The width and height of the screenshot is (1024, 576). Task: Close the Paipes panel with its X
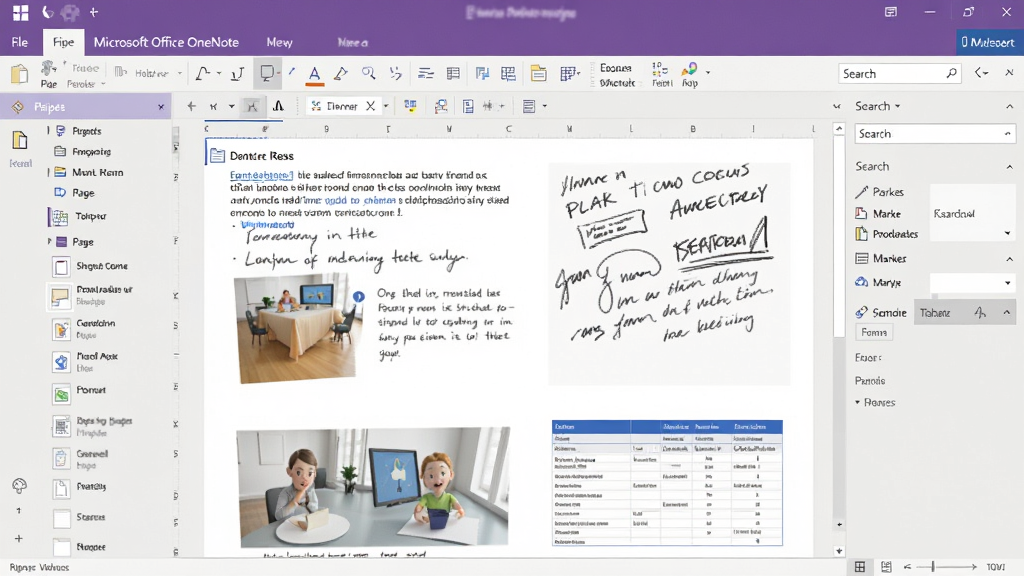(161, 106)
